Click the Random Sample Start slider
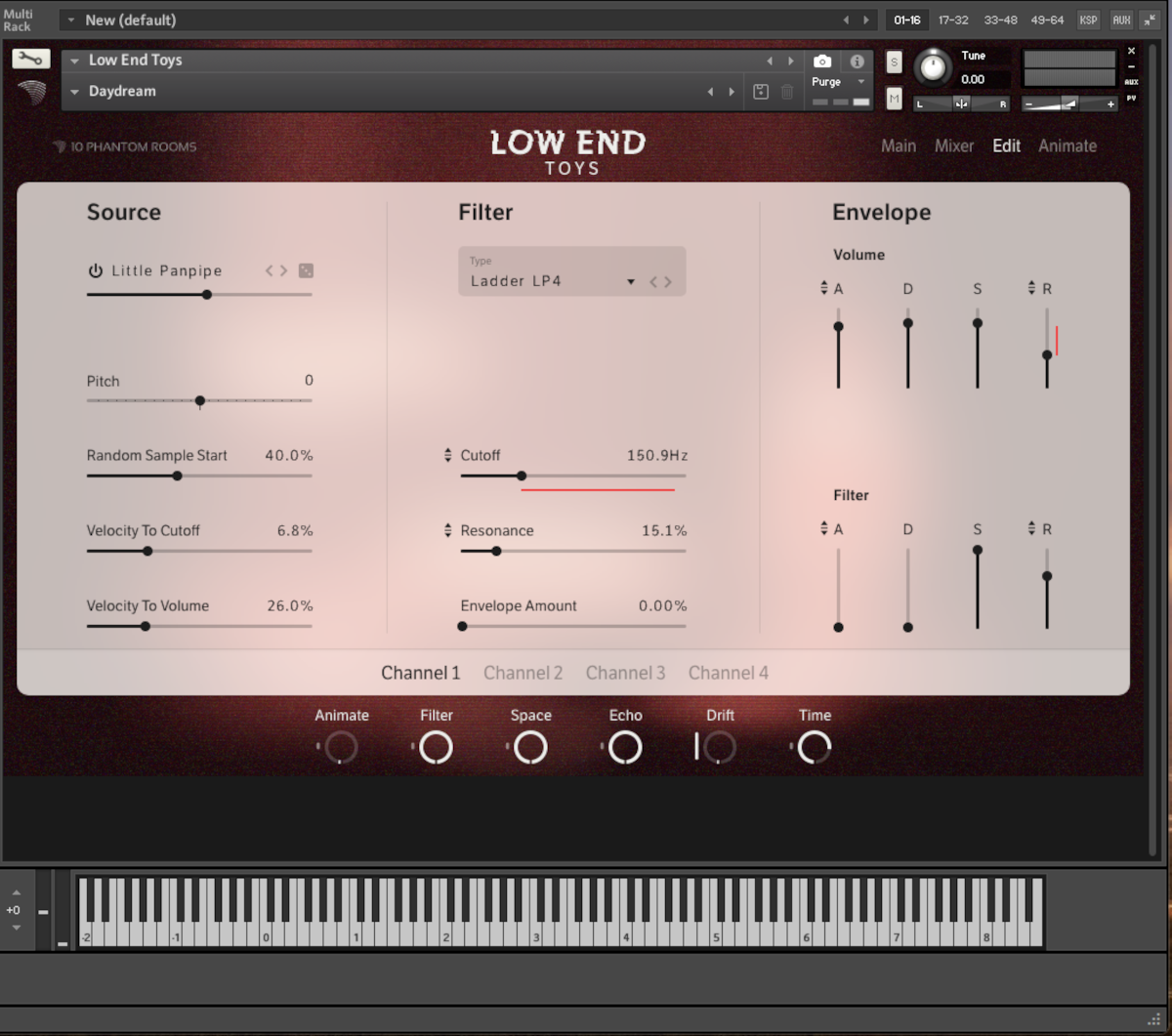The width and height of the screenshot is (1172, 1036). pyautogui.click(x=199, y=476)
